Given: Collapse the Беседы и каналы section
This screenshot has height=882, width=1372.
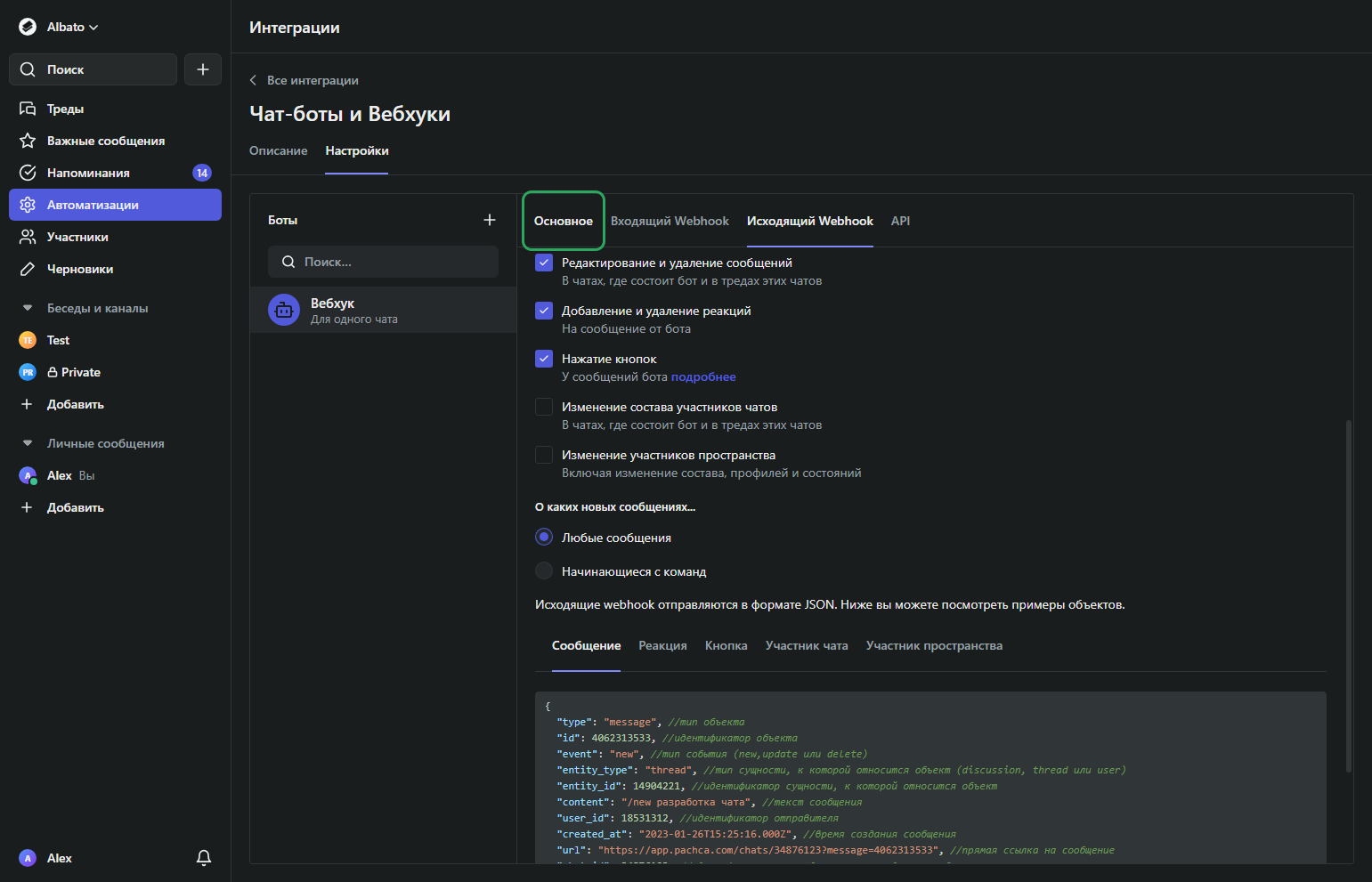Looking at the screenshot, I should click(x=28, y=308).
